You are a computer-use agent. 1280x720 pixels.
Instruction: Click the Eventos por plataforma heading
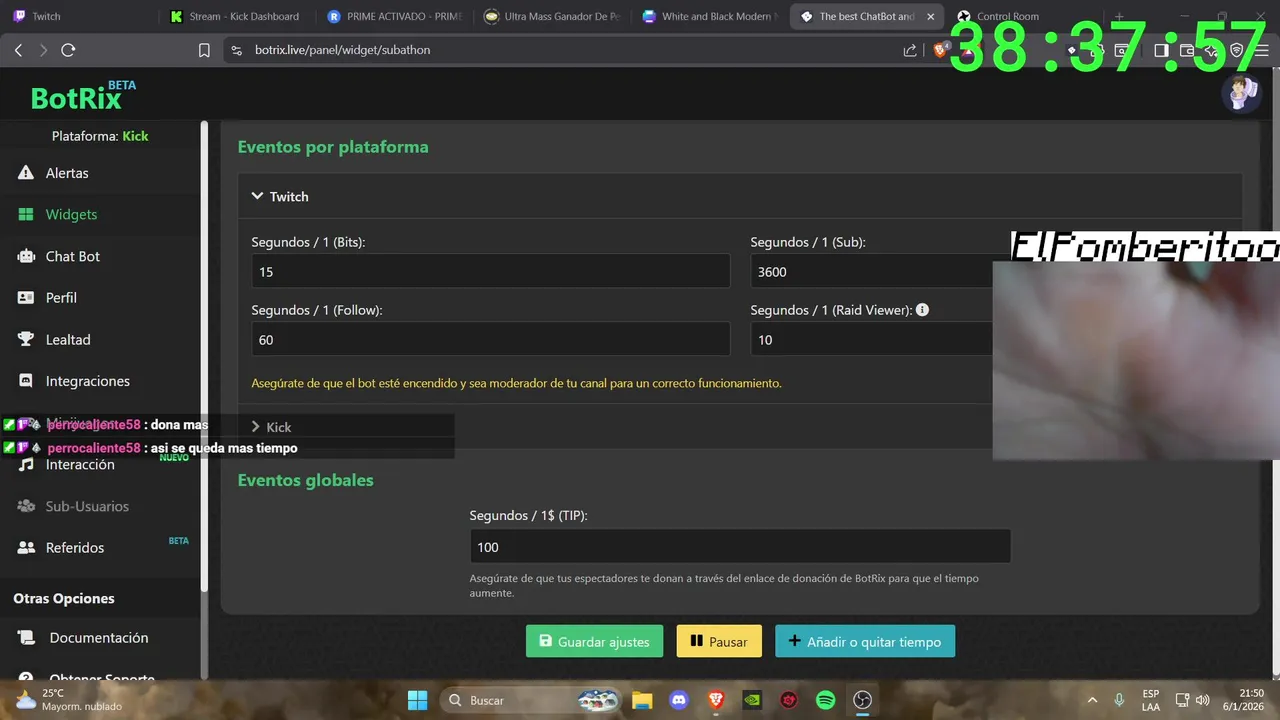click(x=333, y=147)
